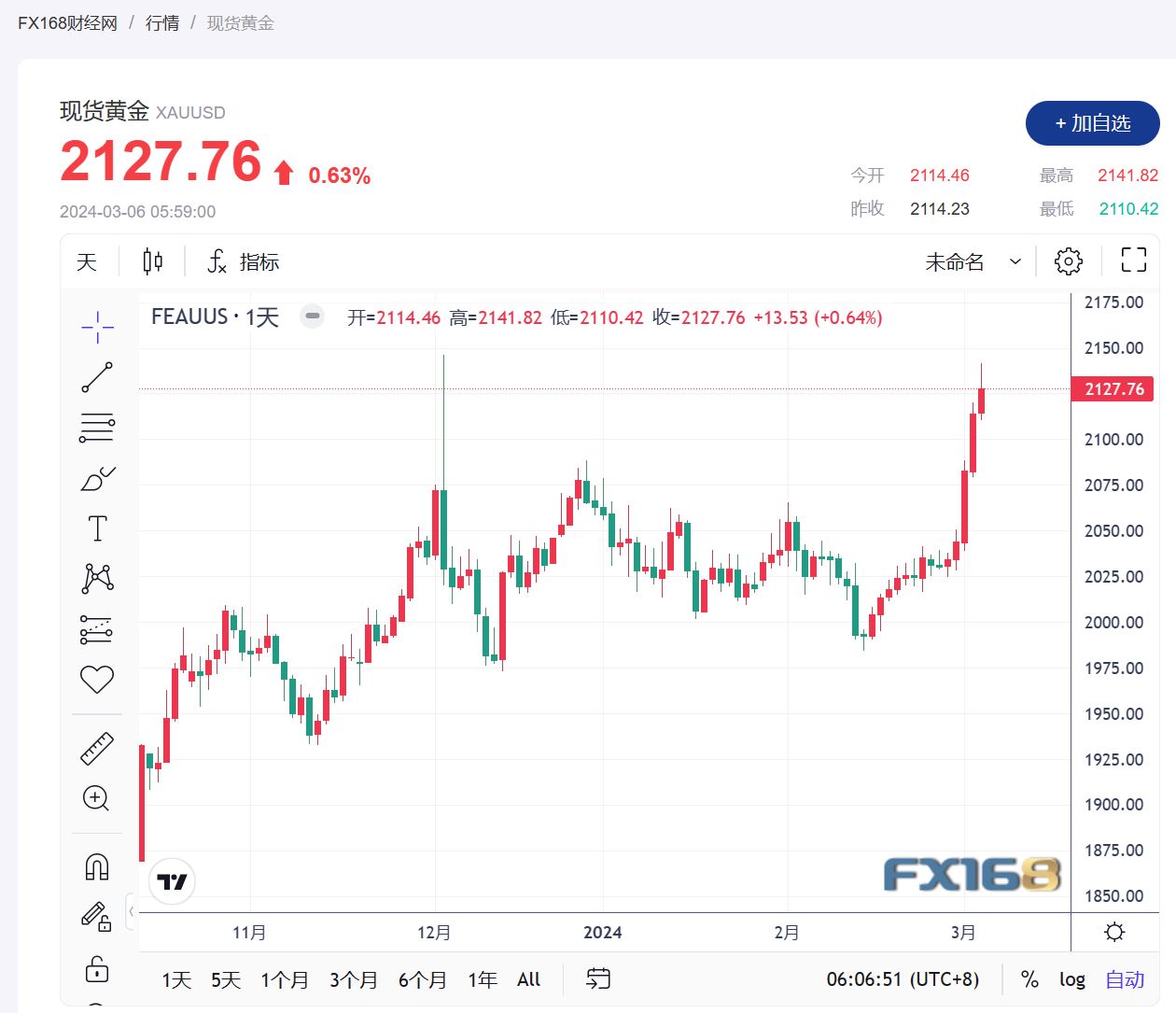Toggle percentage scale mode
The height and width of the screenshot is (1013, 1176).
pyautogui.click(x=1029, y=979)
